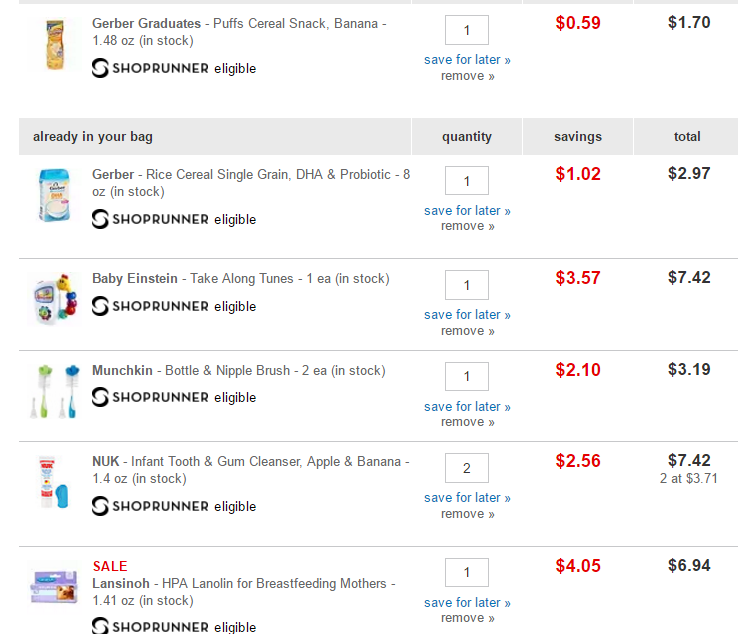Viewport: 738px width, 634px height.
Task: Open Munchkin Bottle & Nipple Brush title link
Action: pyautogui.click(x=239, y=370)
